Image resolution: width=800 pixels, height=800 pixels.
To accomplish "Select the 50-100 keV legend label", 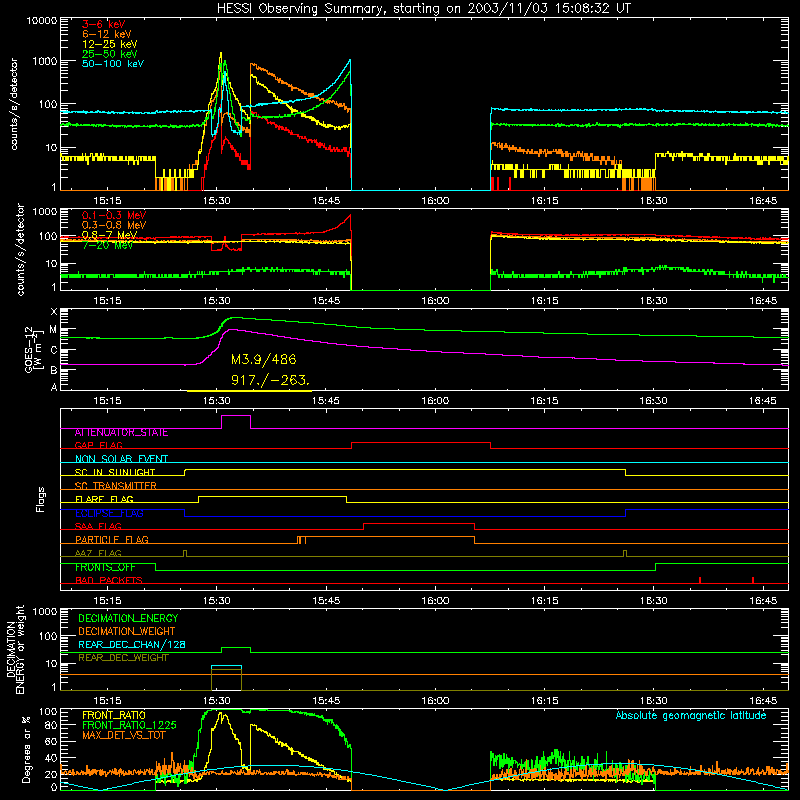I will 113,64.
